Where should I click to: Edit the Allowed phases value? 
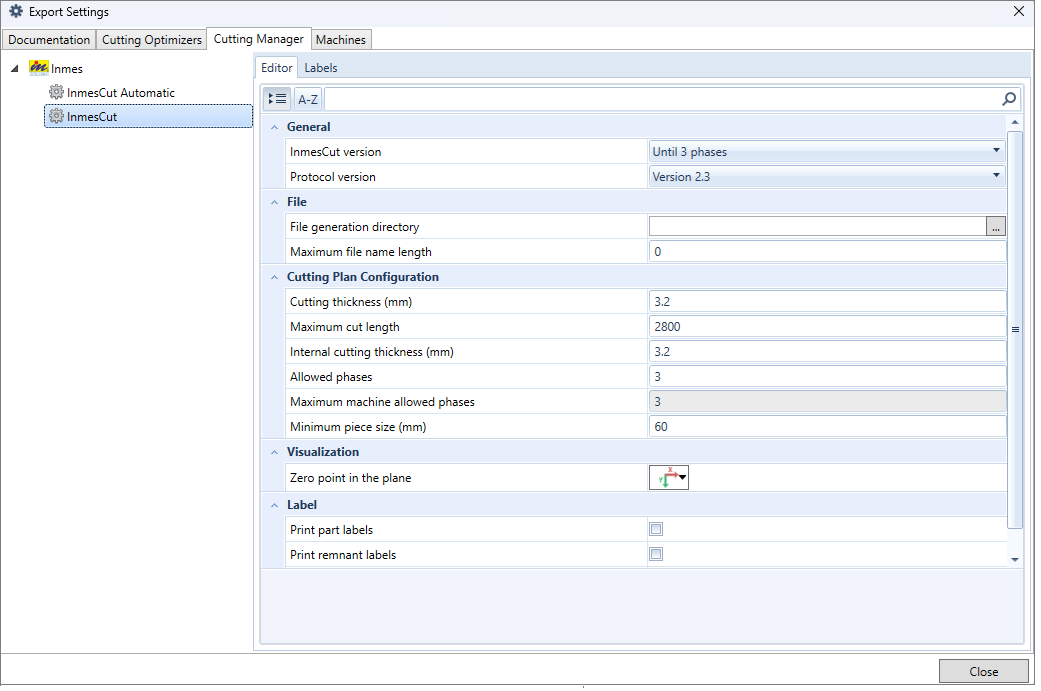(827, 376)
